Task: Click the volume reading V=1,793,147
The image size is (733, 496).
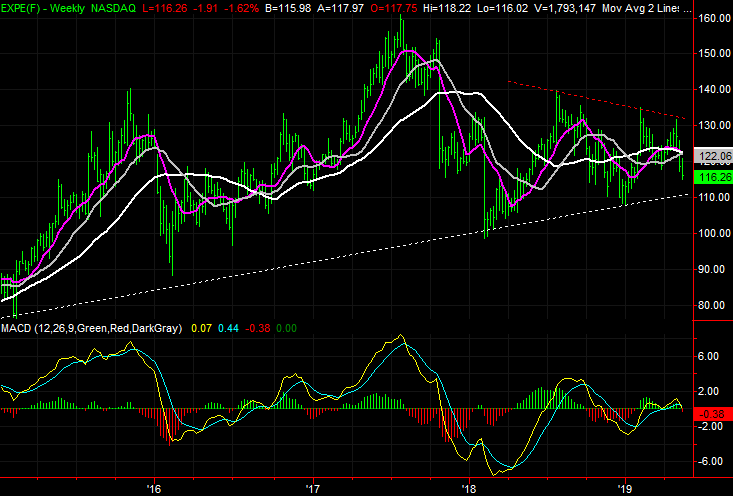Action: pyautogui.click(x=566, y=8)
